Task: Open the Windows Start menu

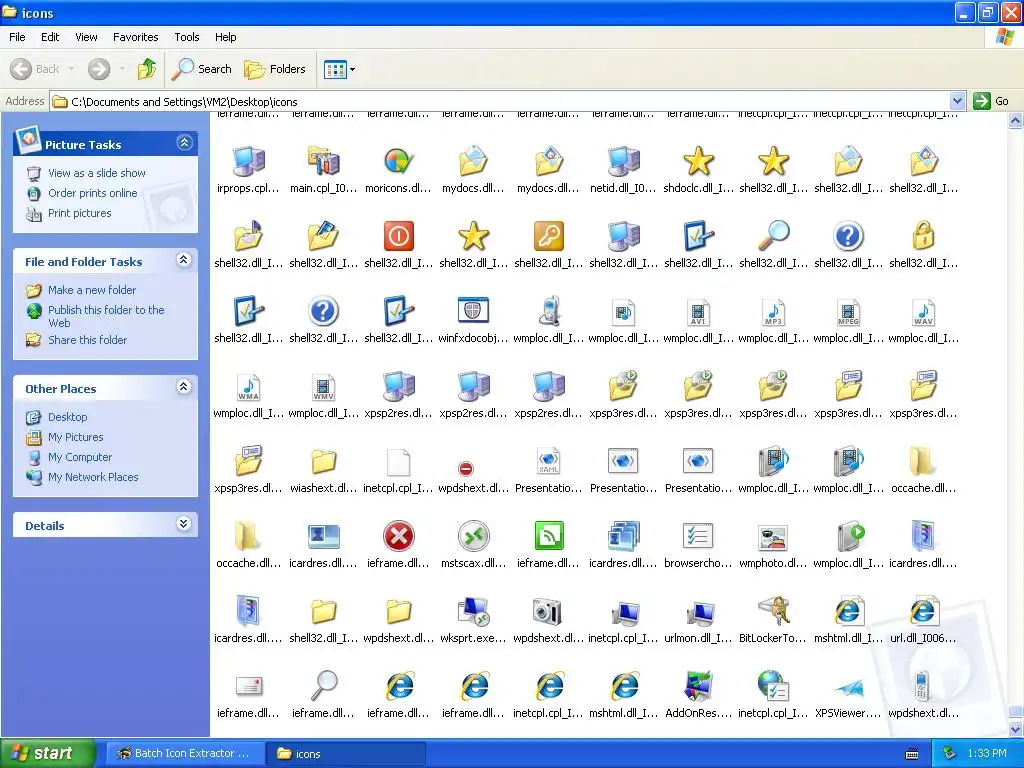Action: pyautogui.click(x=48, y=753)
